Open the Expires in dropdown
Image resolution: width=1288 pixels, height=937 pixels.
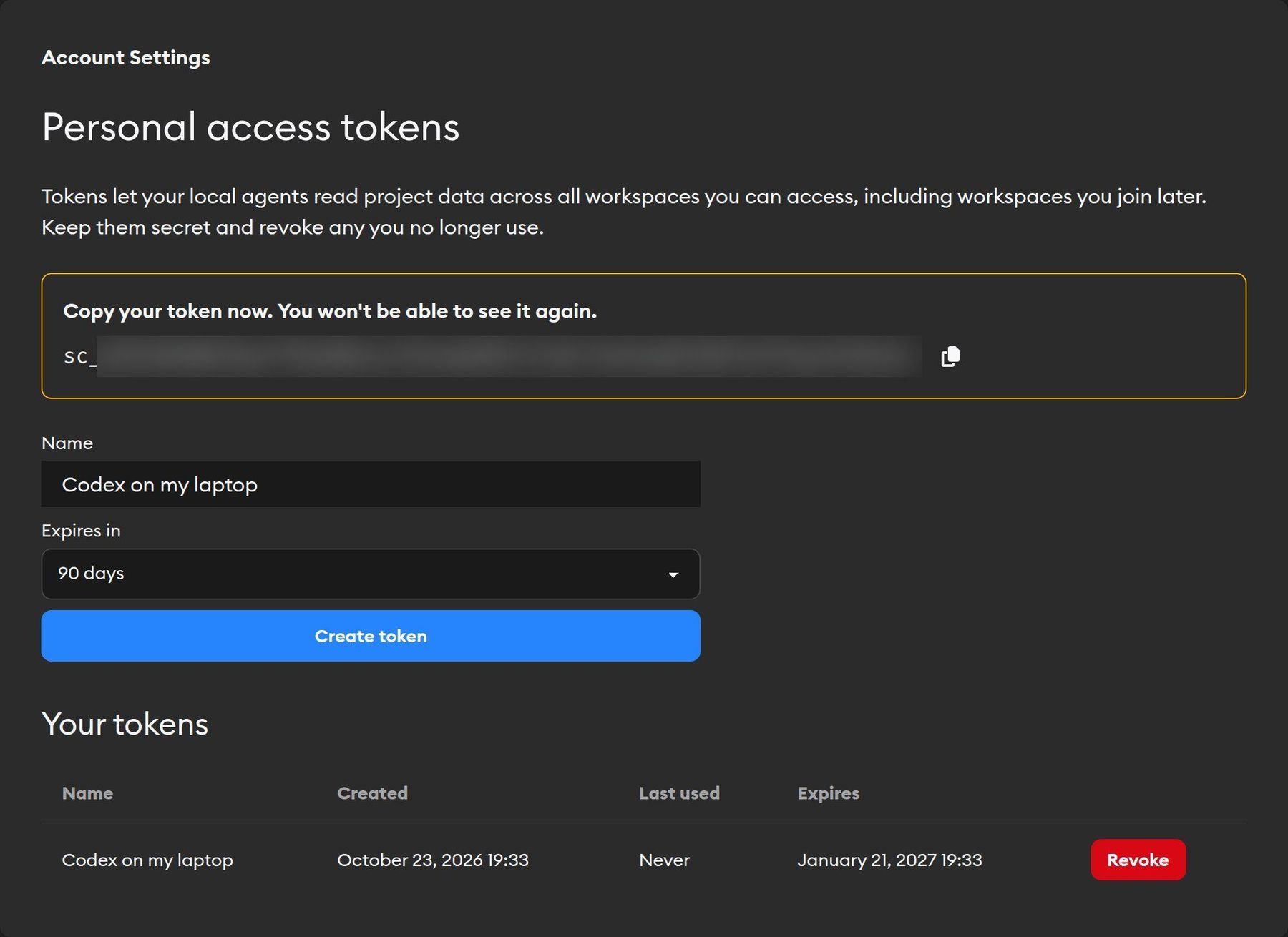(x=371, y=574)
